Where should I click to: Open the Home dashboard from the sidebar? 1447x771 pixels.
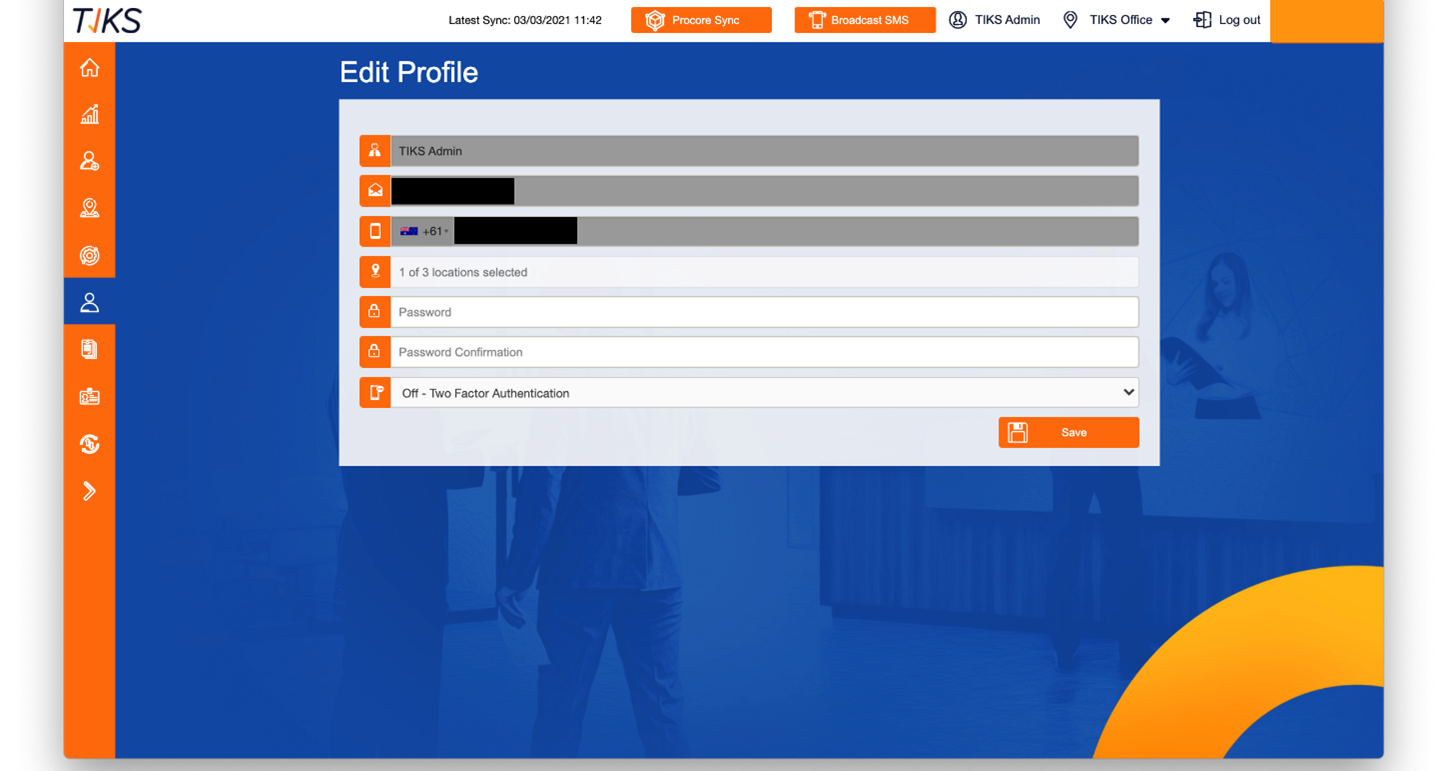pyautogui.click(x=90, y=67)
